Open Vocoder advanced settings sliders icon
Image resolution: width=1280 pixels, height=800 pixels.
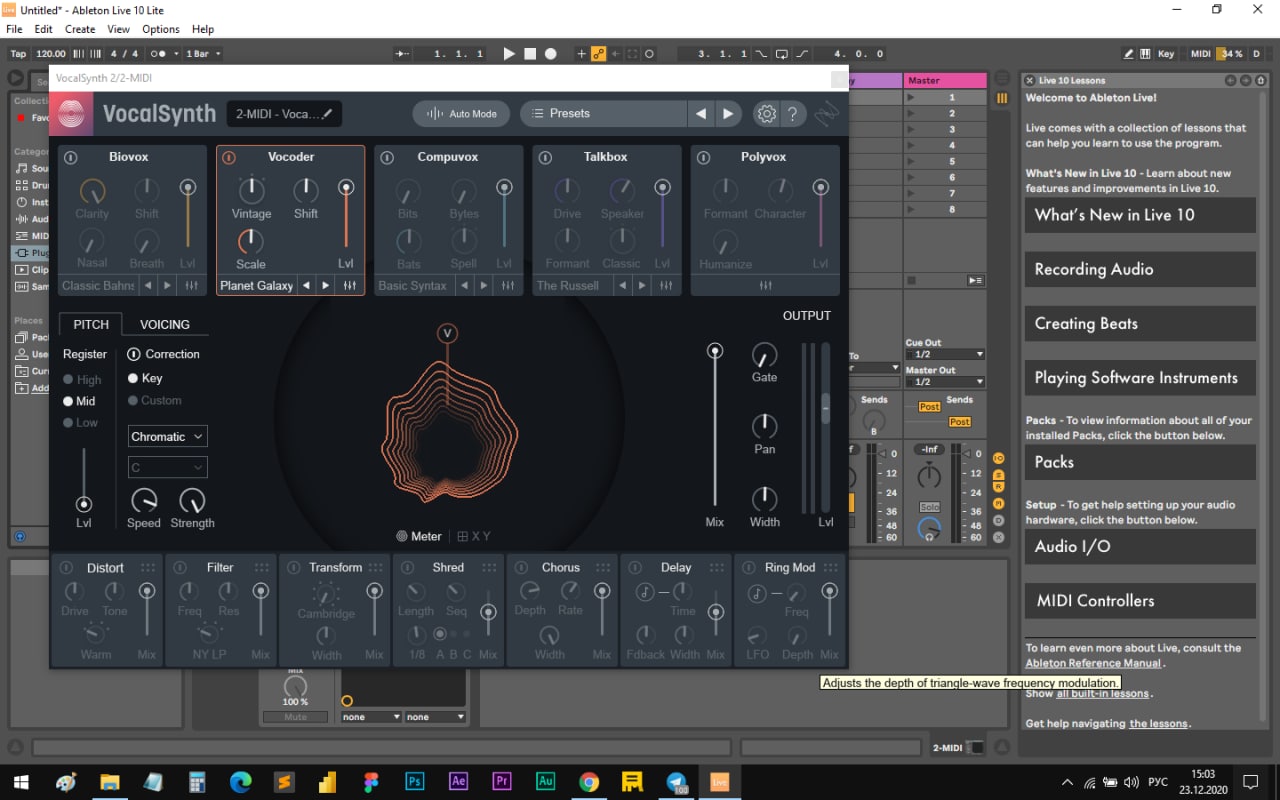[x=349, y=285]
